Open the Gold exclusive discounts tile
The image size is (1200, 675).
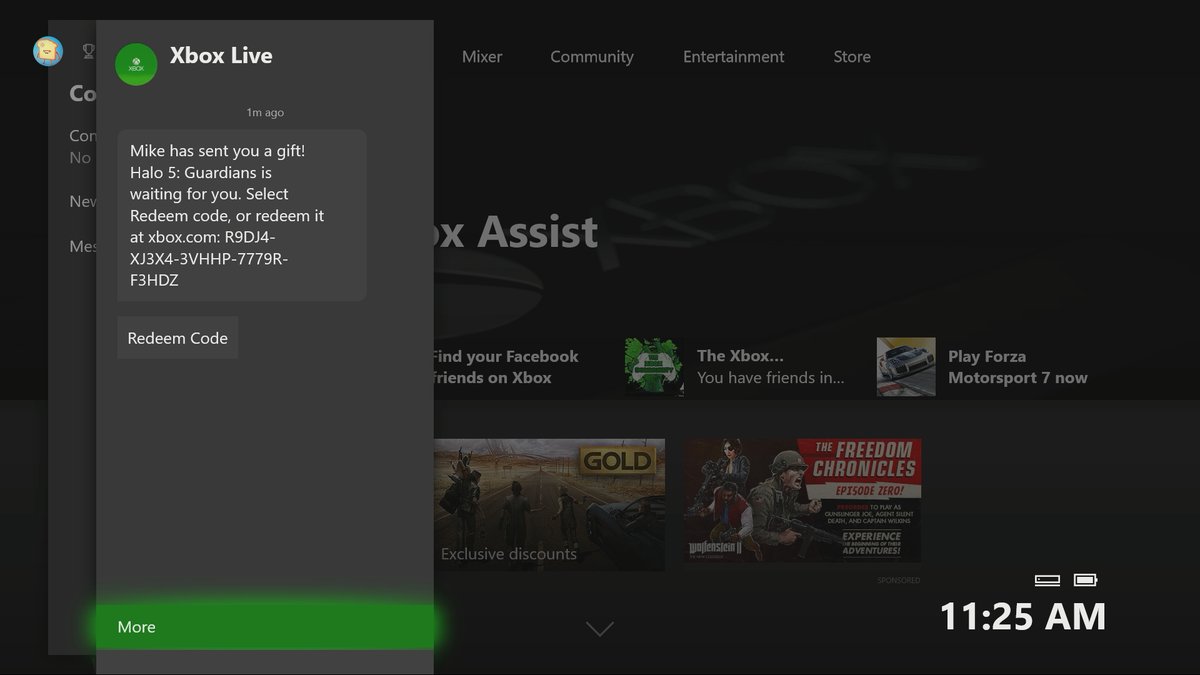click(x=549, y=504)
